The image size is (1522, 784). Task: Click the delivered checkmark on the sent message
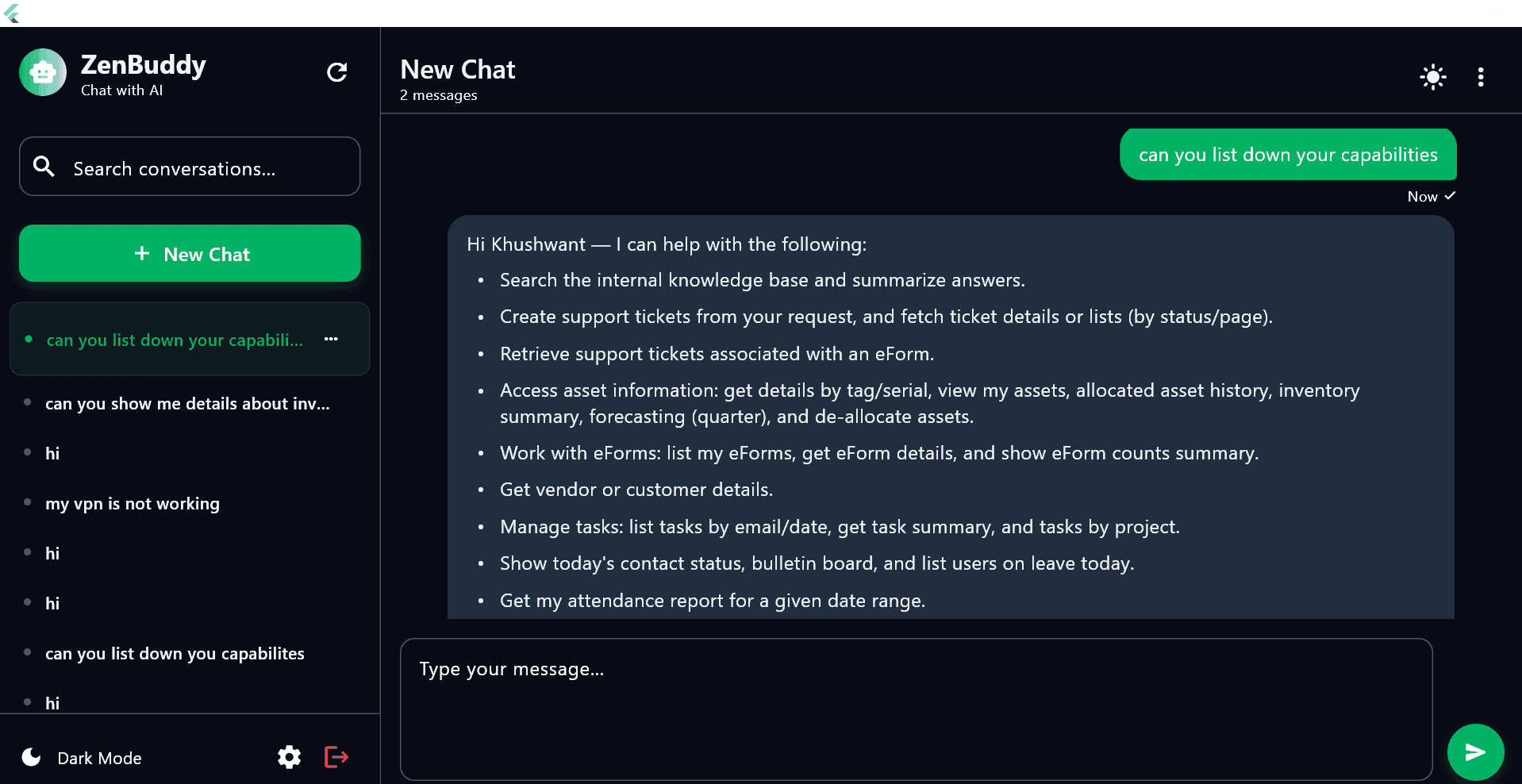coord(1451,196)
